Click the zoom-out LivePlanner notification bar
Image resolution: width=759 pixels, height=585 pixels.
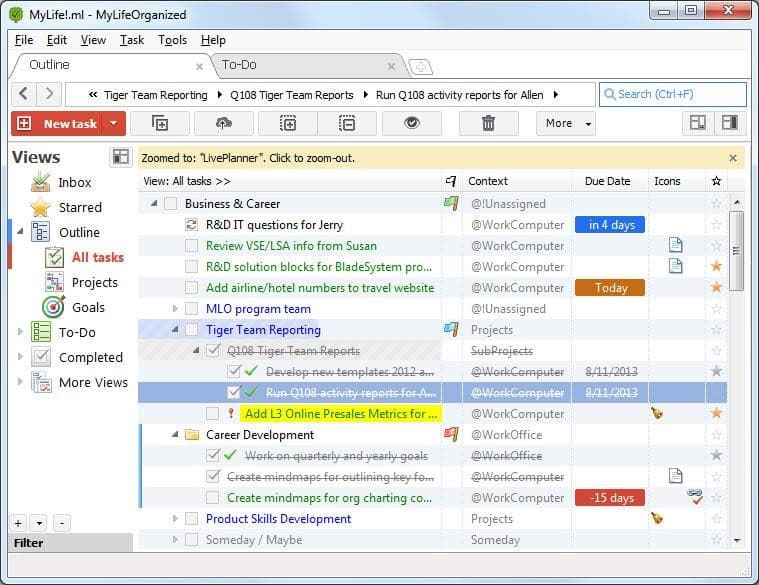[x=430, y=158]
